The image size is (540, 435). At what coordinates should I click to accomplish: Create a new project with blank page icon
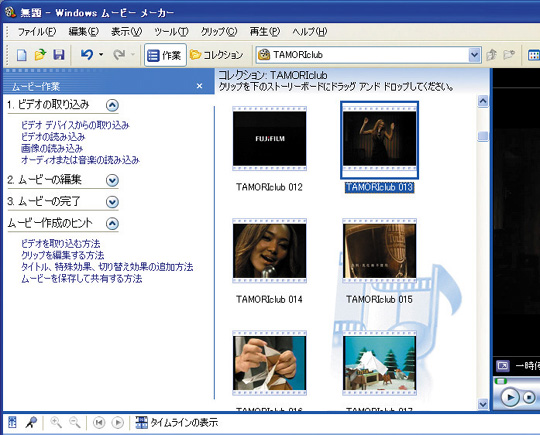tap(21, 55)
